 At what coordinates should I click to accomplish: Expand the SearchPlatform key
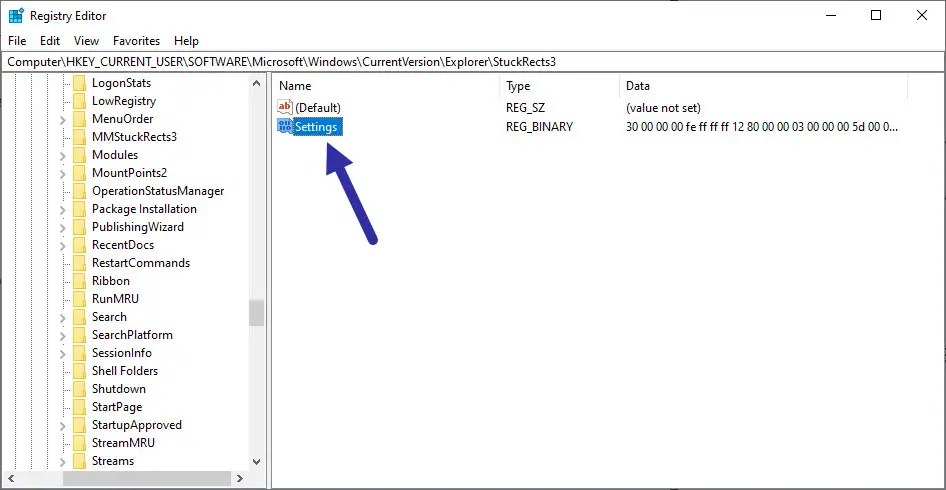click(x=63, y=336)
